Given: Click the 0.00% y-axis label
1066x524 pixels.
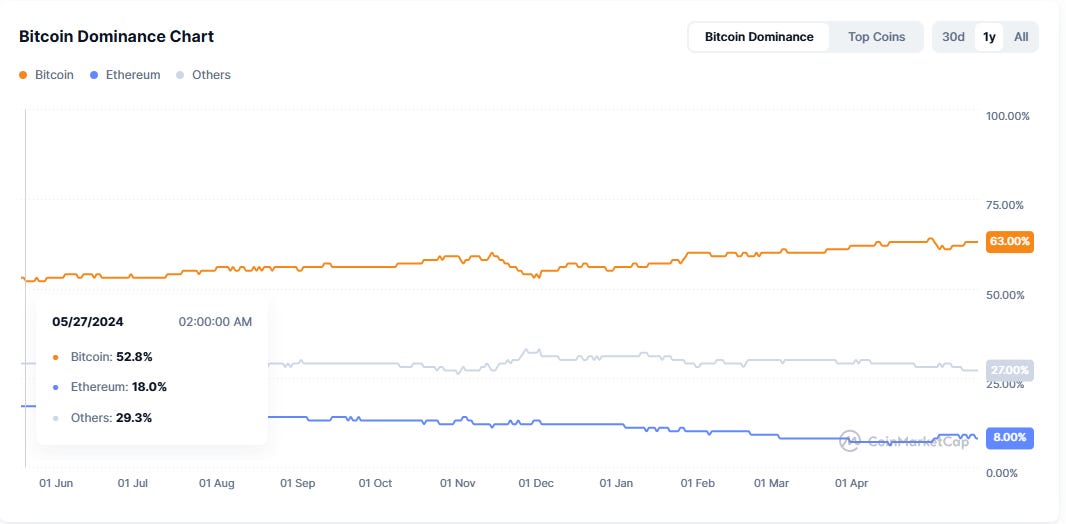Looking at the screenshot, I should [x=1003, y=473].
